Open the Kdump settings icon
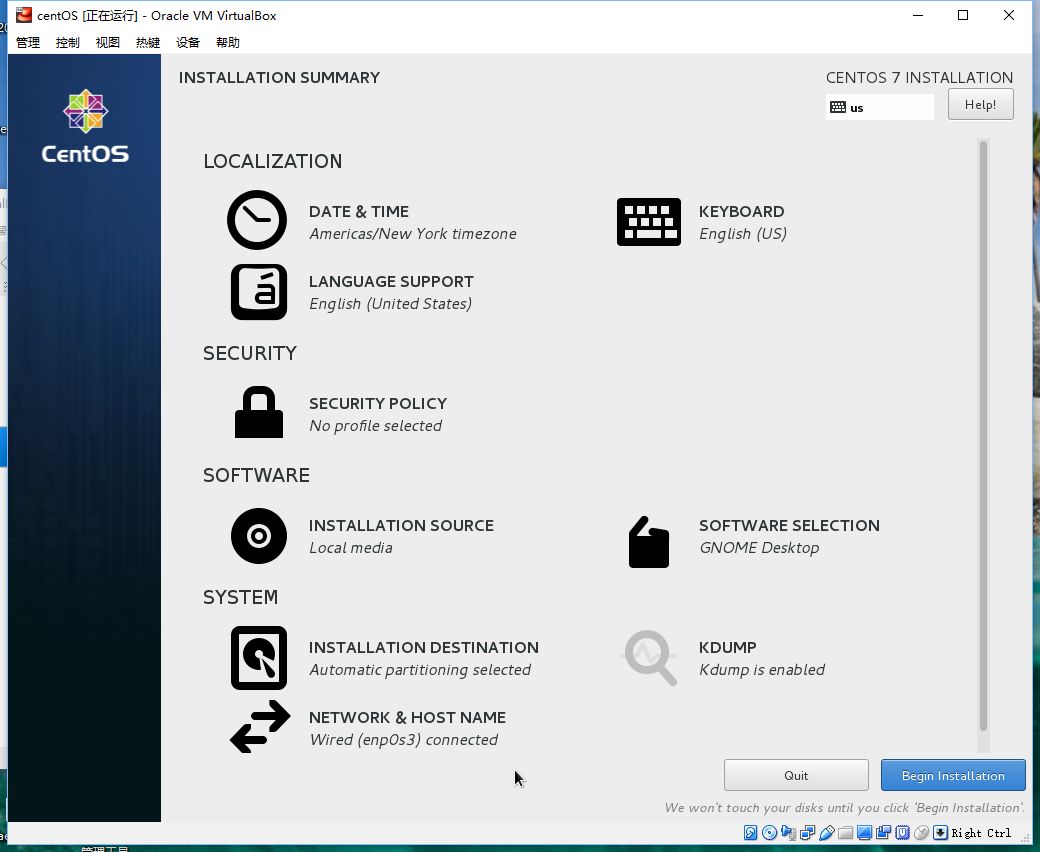The image size is (1040, 852). (x=650, y=658)
